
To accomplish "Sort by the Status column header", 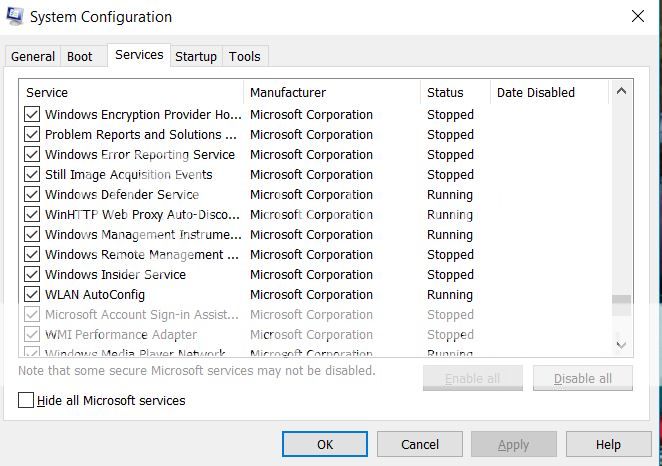I will (x=456, y=92).
